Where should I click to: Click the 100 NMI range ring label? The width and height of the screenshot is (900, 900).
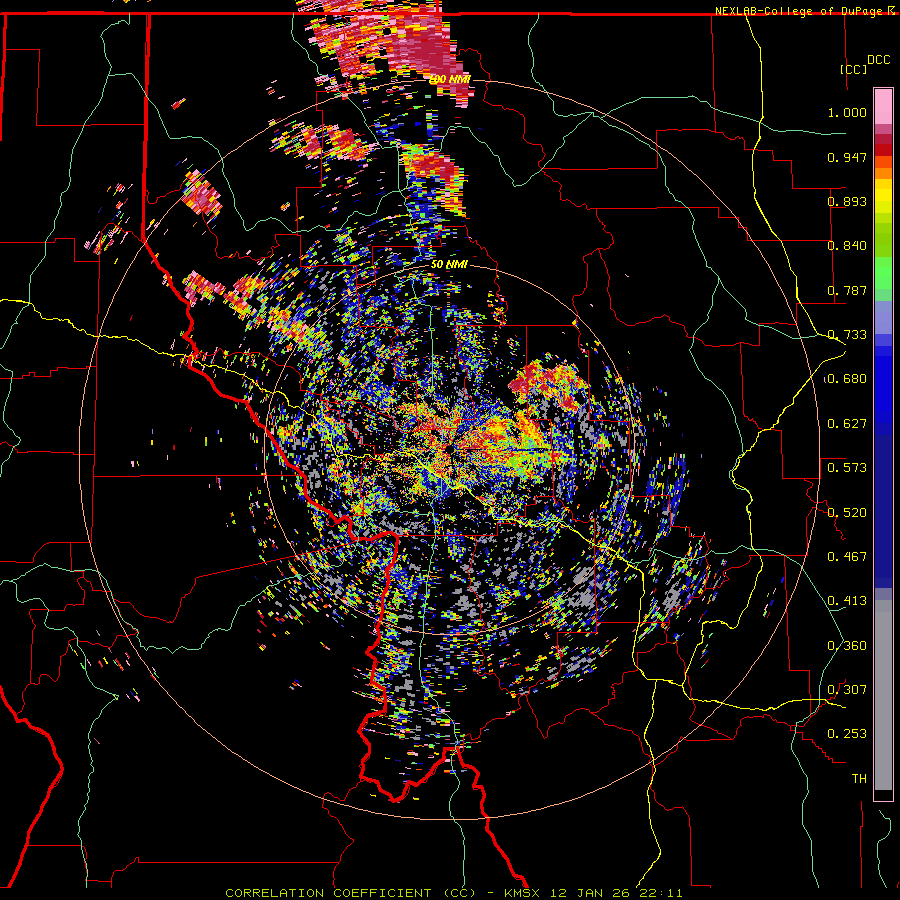point(449,79)
